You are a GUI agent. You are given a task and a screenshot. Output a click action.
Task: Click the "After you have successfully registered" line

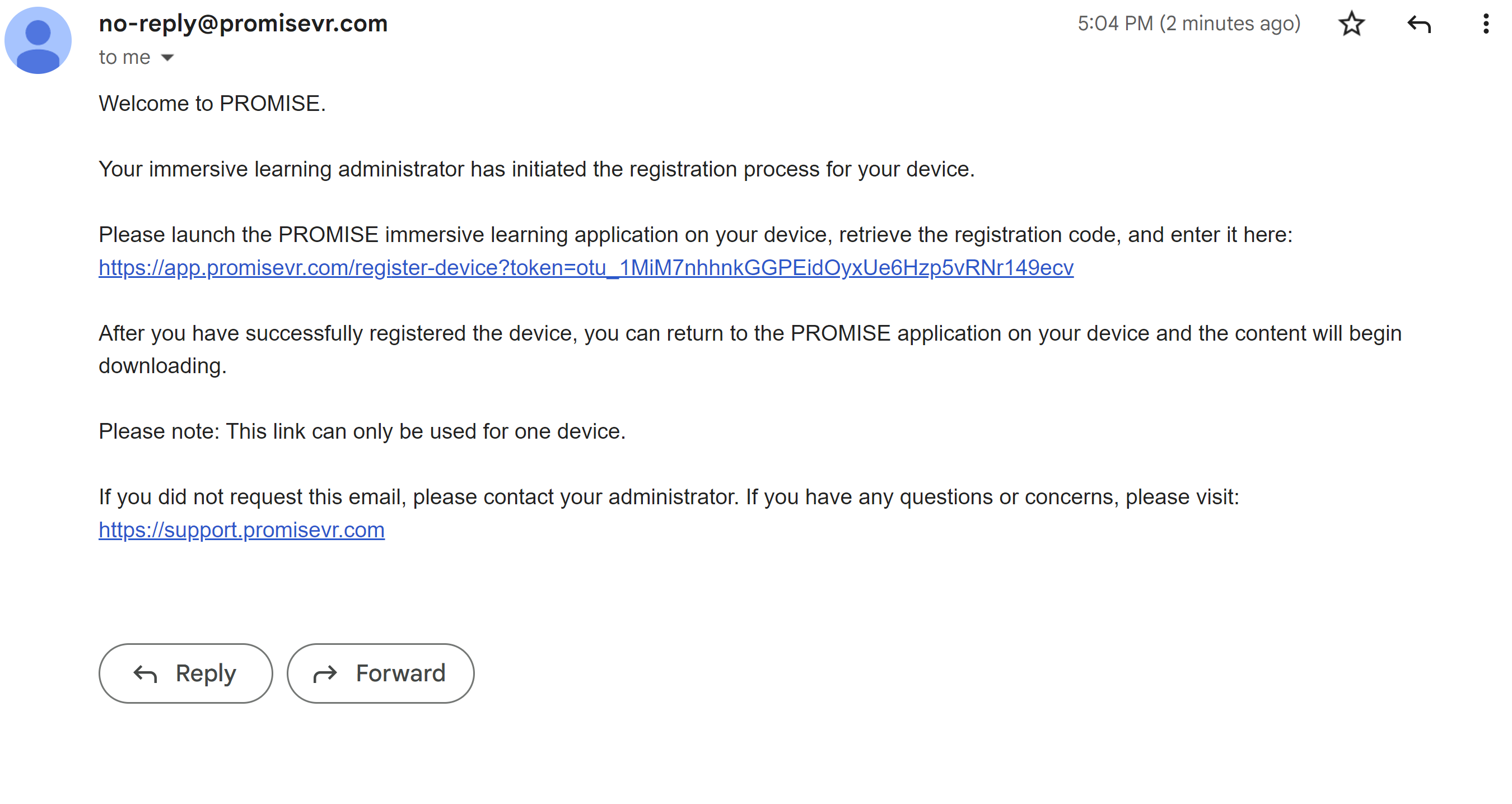tap(749, 333)
